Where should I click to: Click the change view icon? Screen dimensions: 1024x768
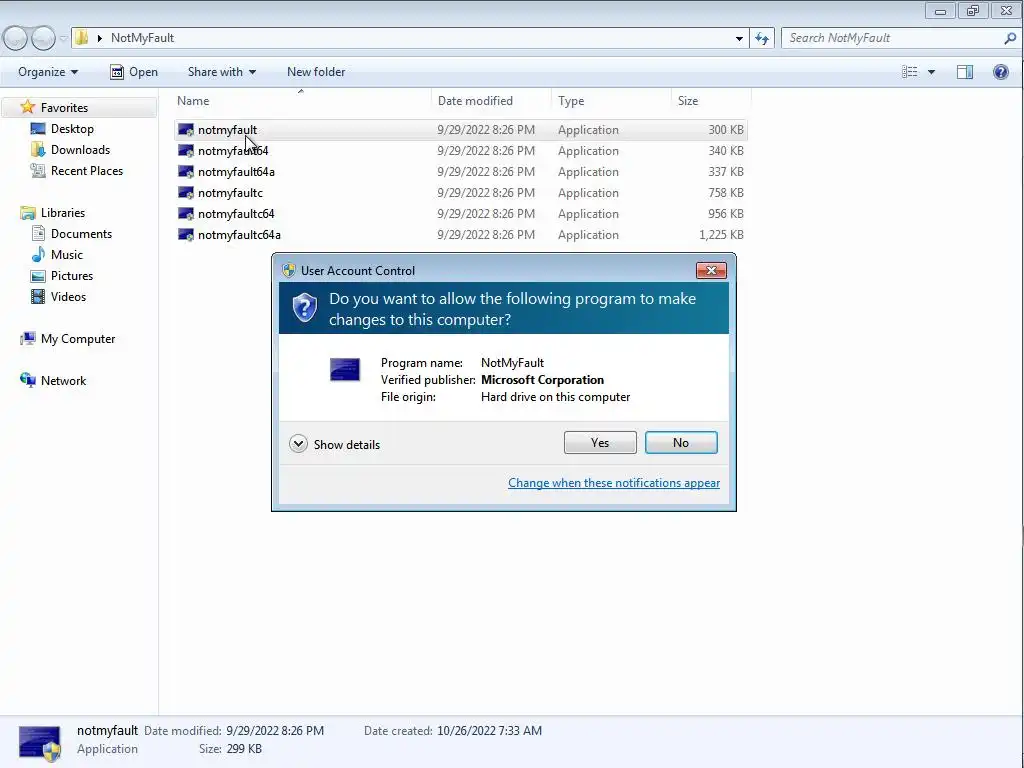(x=909, y=72)
